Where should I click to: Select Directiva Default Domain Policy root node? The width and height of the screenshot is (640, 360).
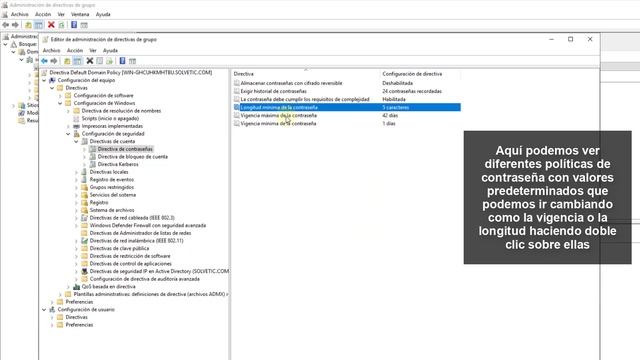pyautogui.click(x=131, y=72)
